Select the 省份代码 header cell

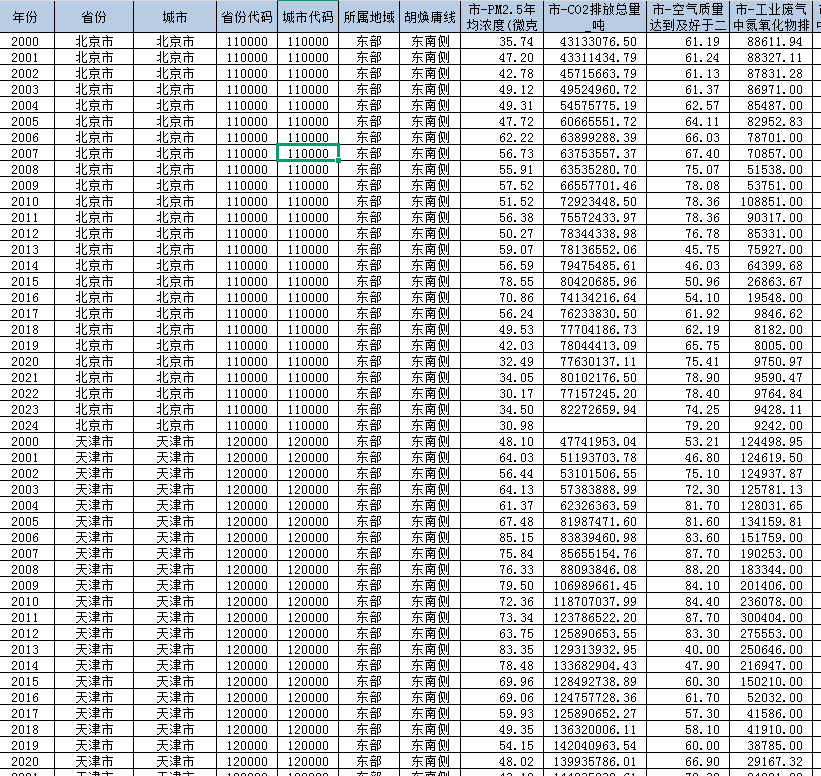247,17
